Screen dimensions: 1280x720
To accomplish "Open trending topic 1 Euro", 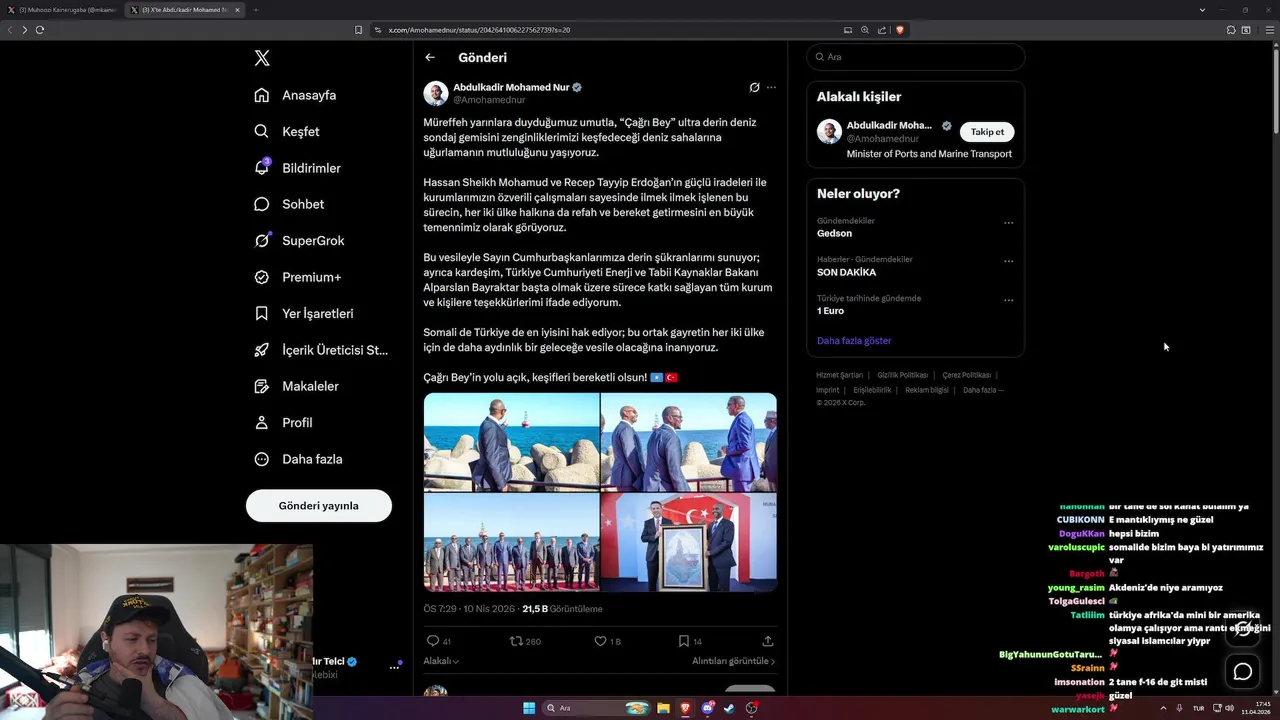I will tap(830, 311).
